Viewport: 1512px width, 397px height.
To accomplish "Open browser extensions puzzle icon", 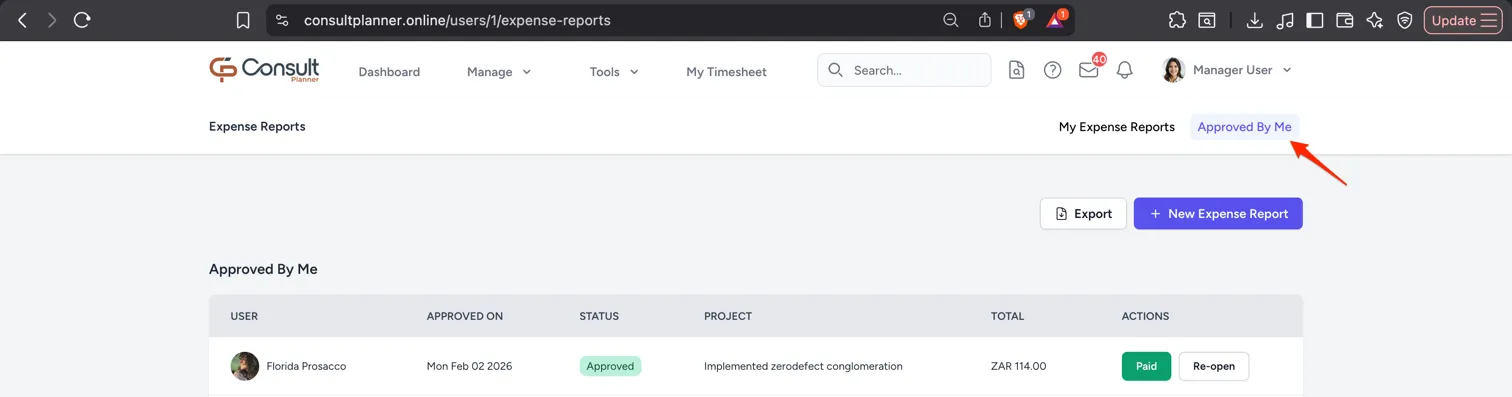I will (1177, 20).
